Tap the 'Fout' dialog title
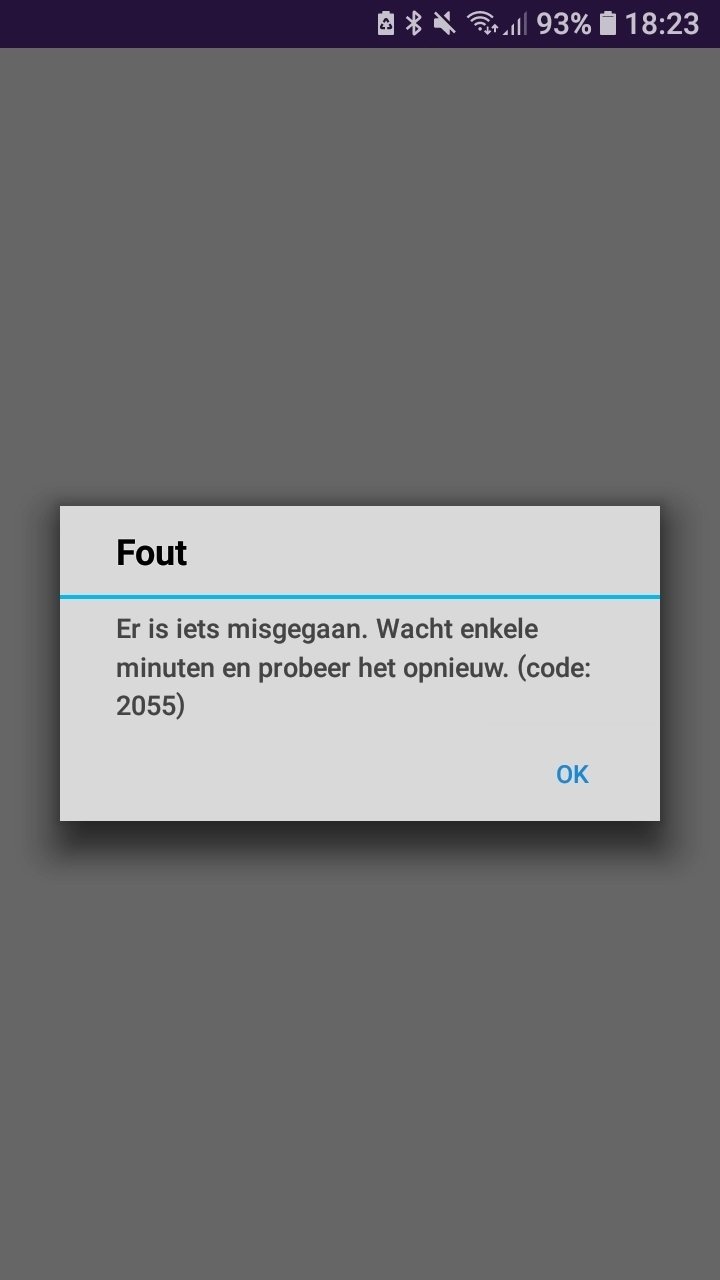 click(x=151, y=552)
